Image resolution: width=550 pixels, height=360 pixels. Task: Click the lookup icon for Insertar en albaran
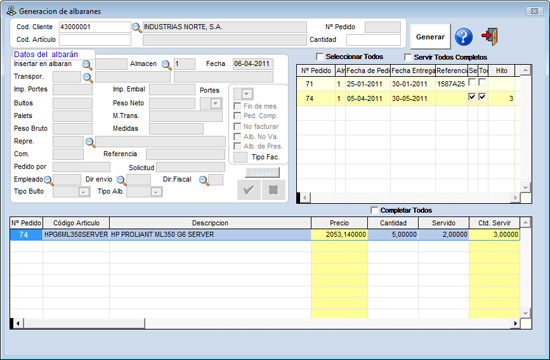pyautogui.click(x=87, y=65)
